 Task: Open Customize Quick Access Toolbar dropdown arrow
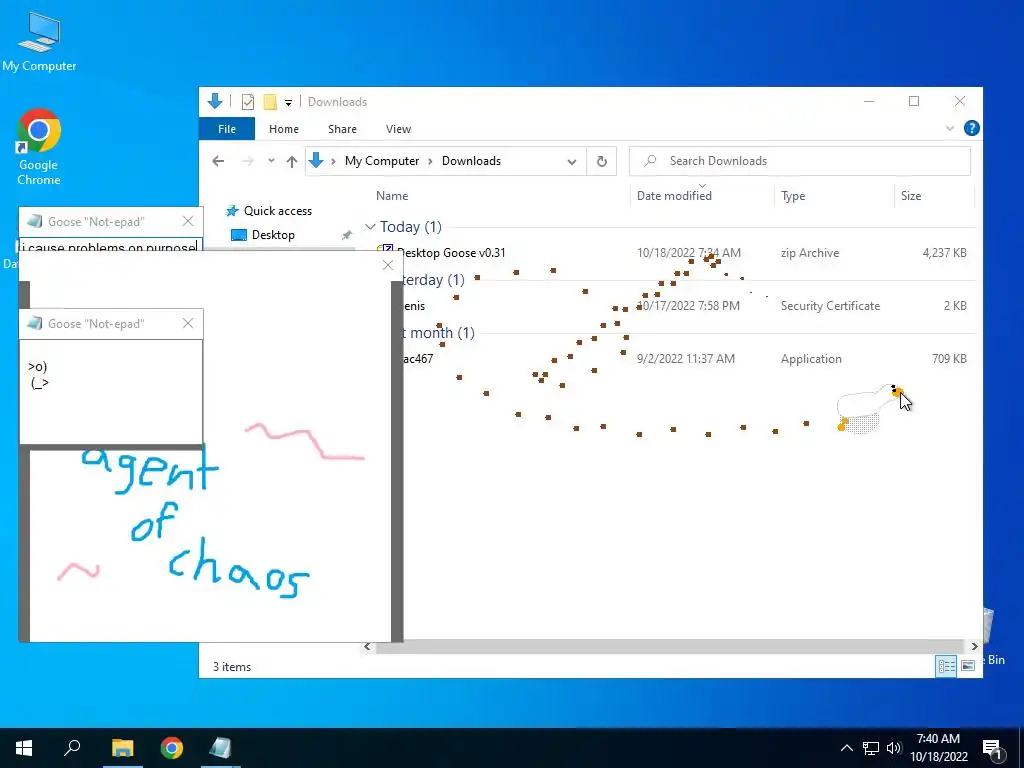click(288, 103)
